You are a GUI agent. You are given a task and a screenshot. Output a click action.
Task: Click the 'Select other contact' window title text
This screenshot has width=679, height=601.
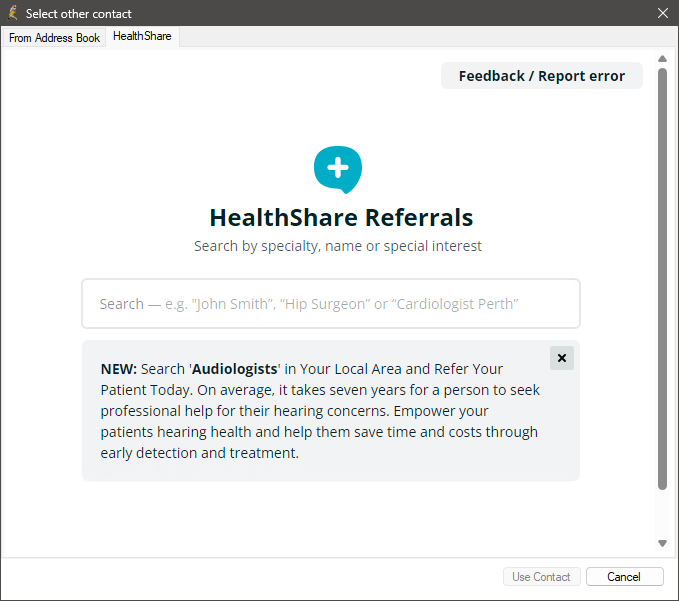pos(78,14)
